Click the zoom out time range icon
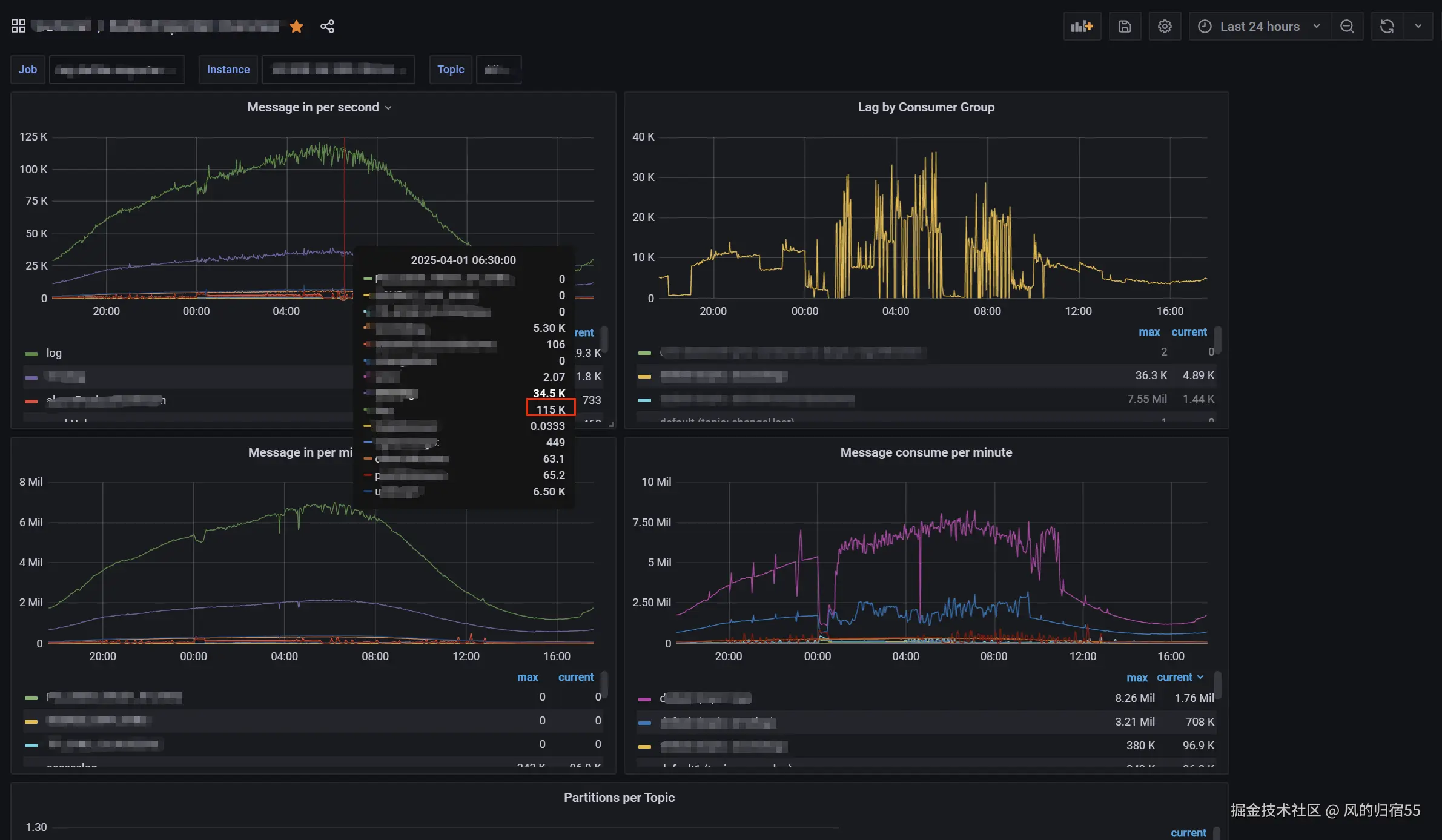Screen dimensions: 1442x840 point(1347,26)
